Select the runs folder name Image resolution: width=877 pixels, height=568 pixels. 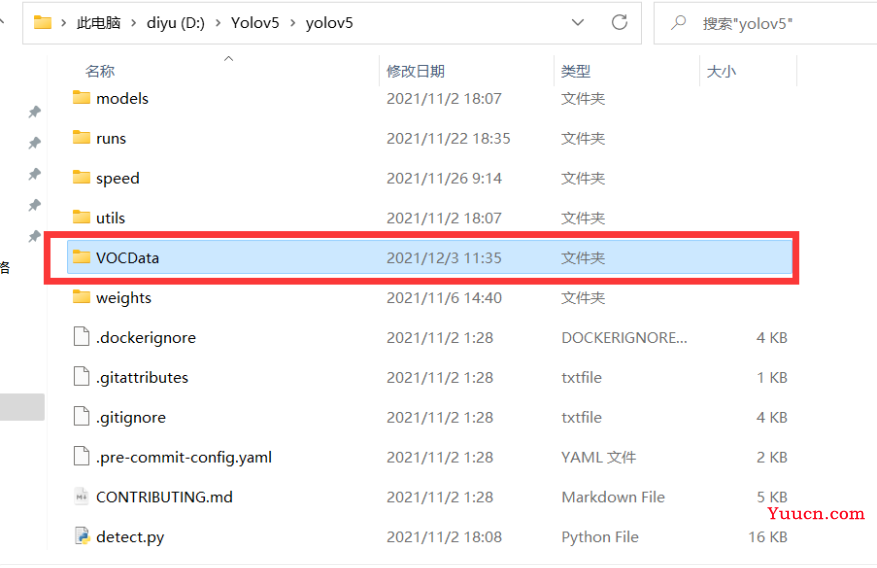click(x=111, y=138)
